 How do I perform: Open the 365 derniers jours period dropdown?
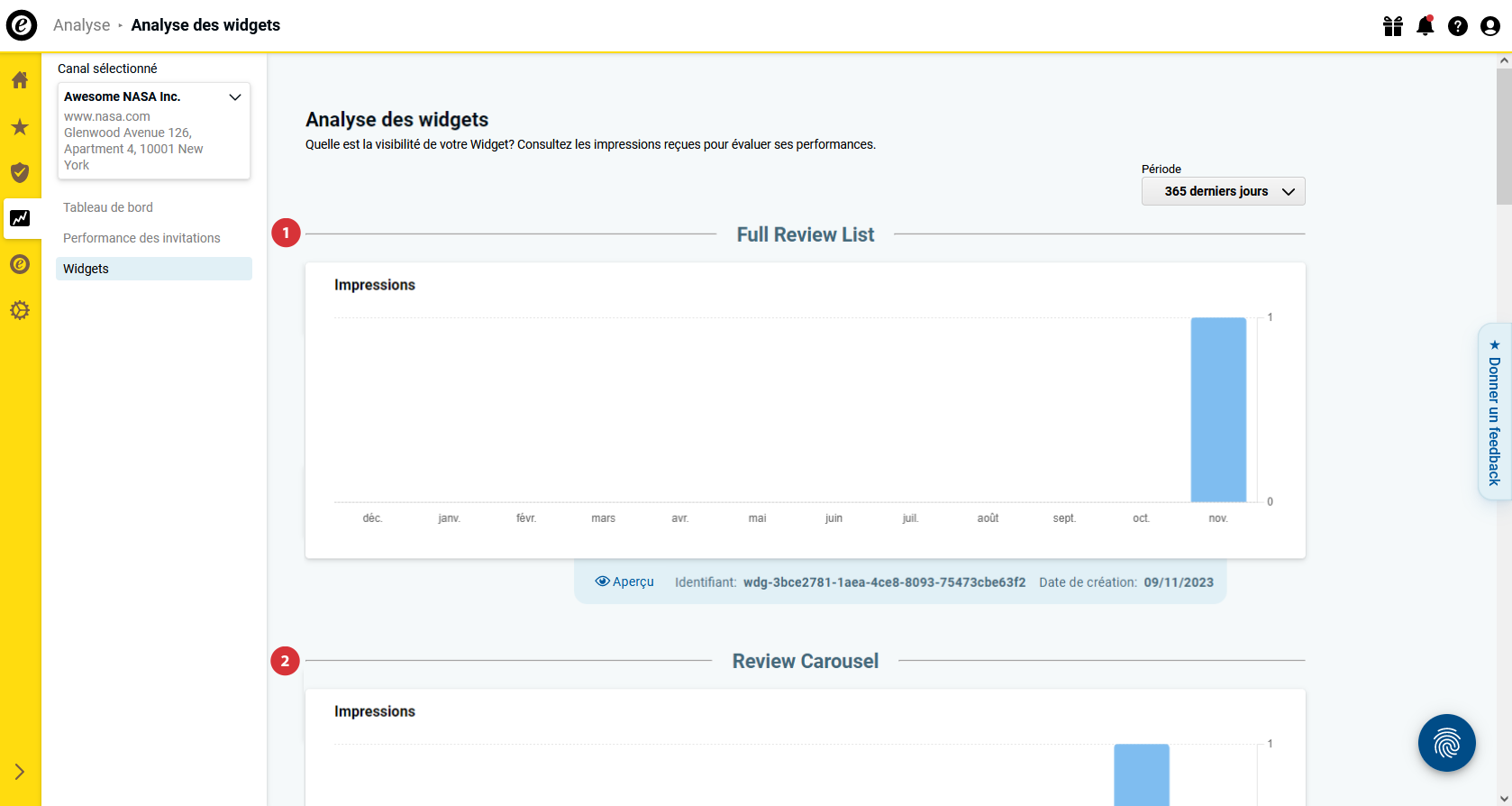click(x=1224, y=191)
